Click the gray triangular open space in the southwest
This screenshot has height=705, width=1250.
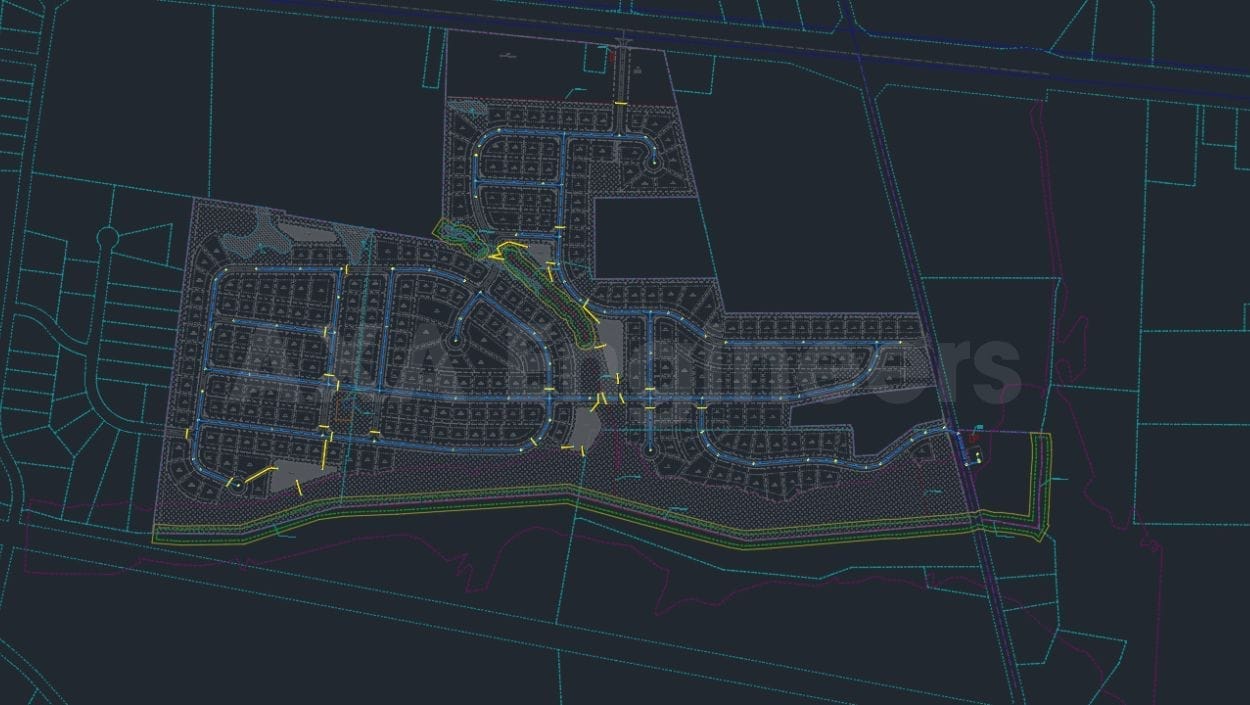pyautogui.click(x=290, y=478)
